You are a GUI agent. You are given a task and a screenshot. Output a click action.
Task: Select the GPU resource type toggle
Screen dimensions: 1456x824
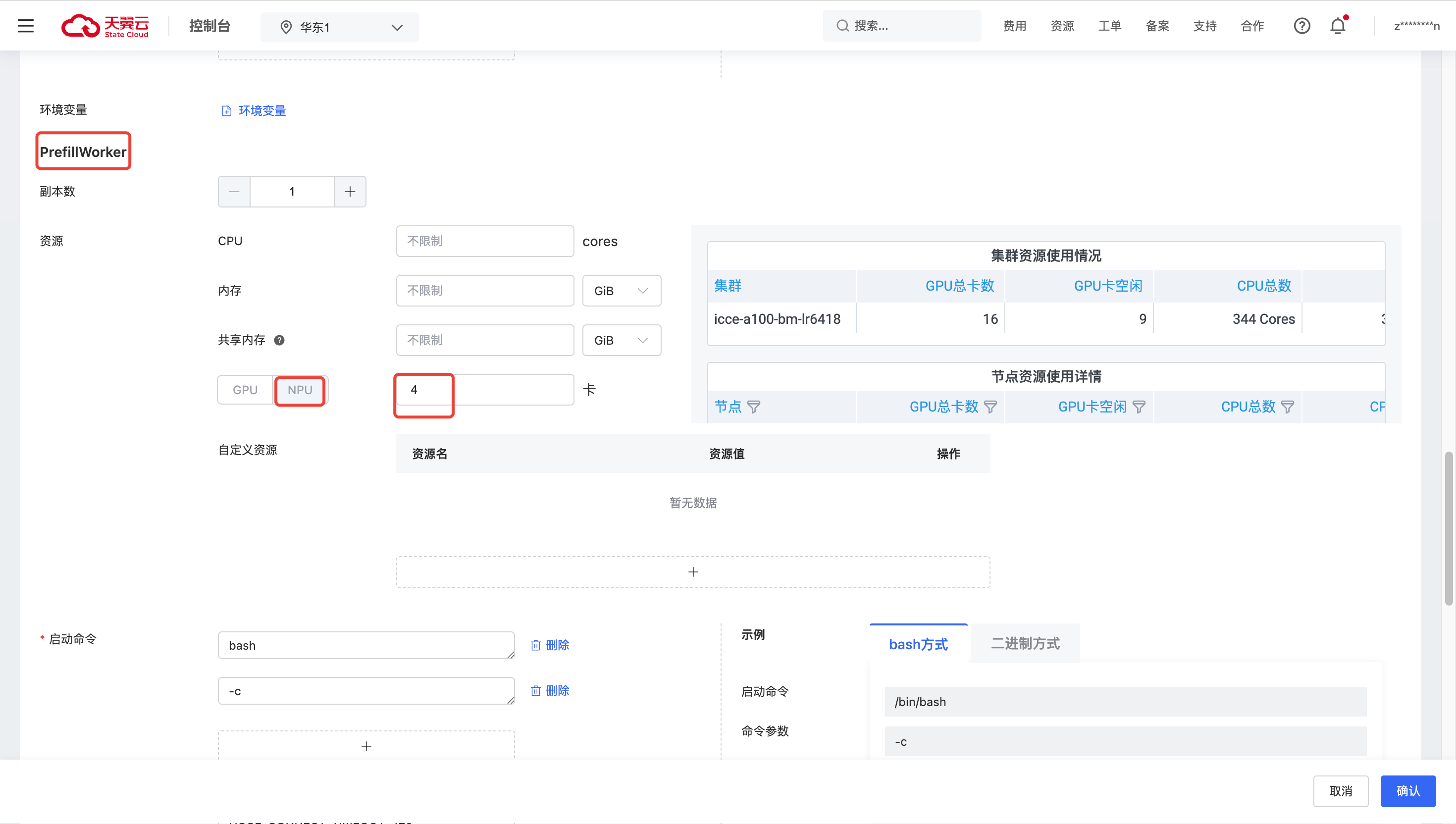click(x=245, y=390)
